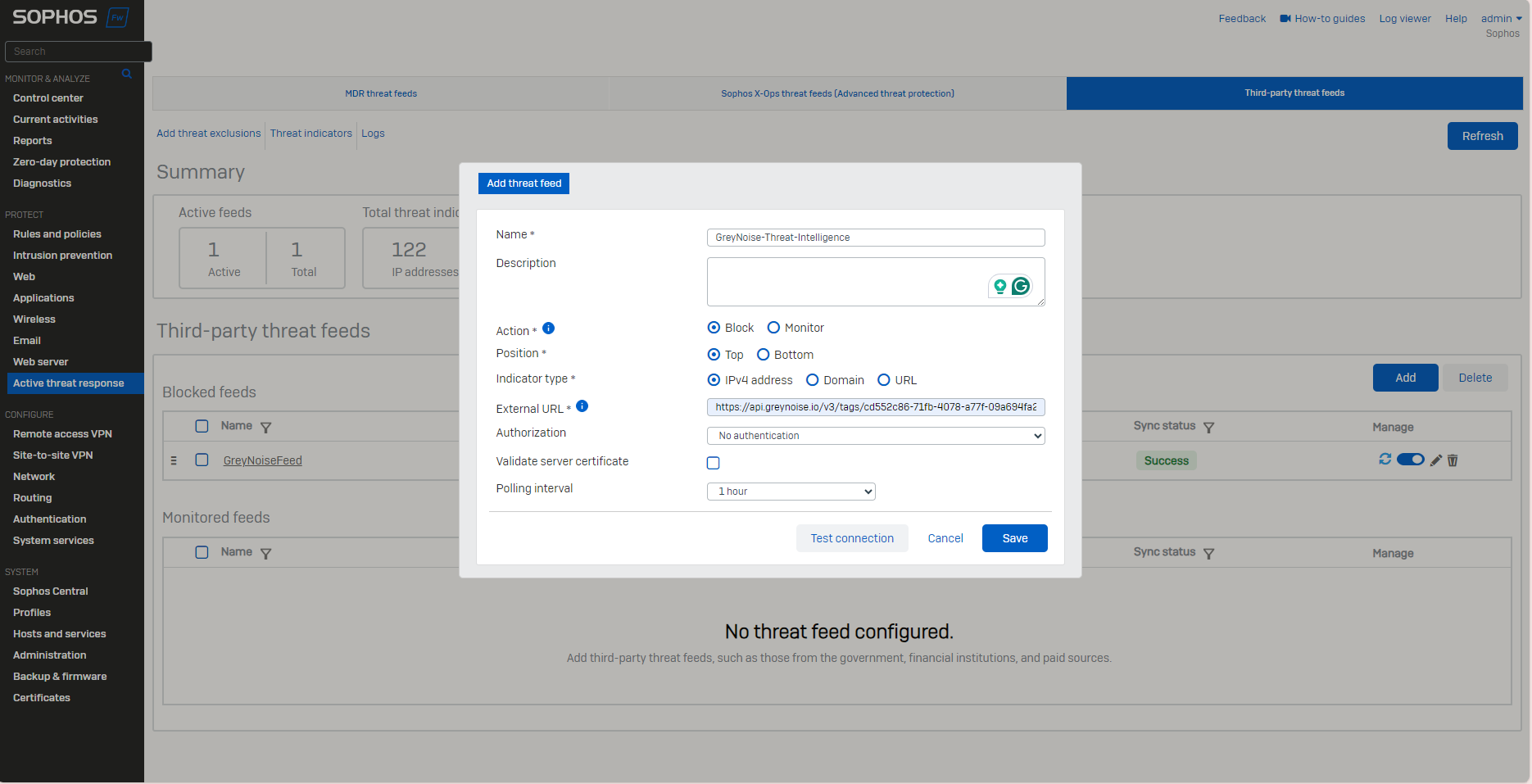Open the Help link
1532x784 pixels.
pos(1456,19)
